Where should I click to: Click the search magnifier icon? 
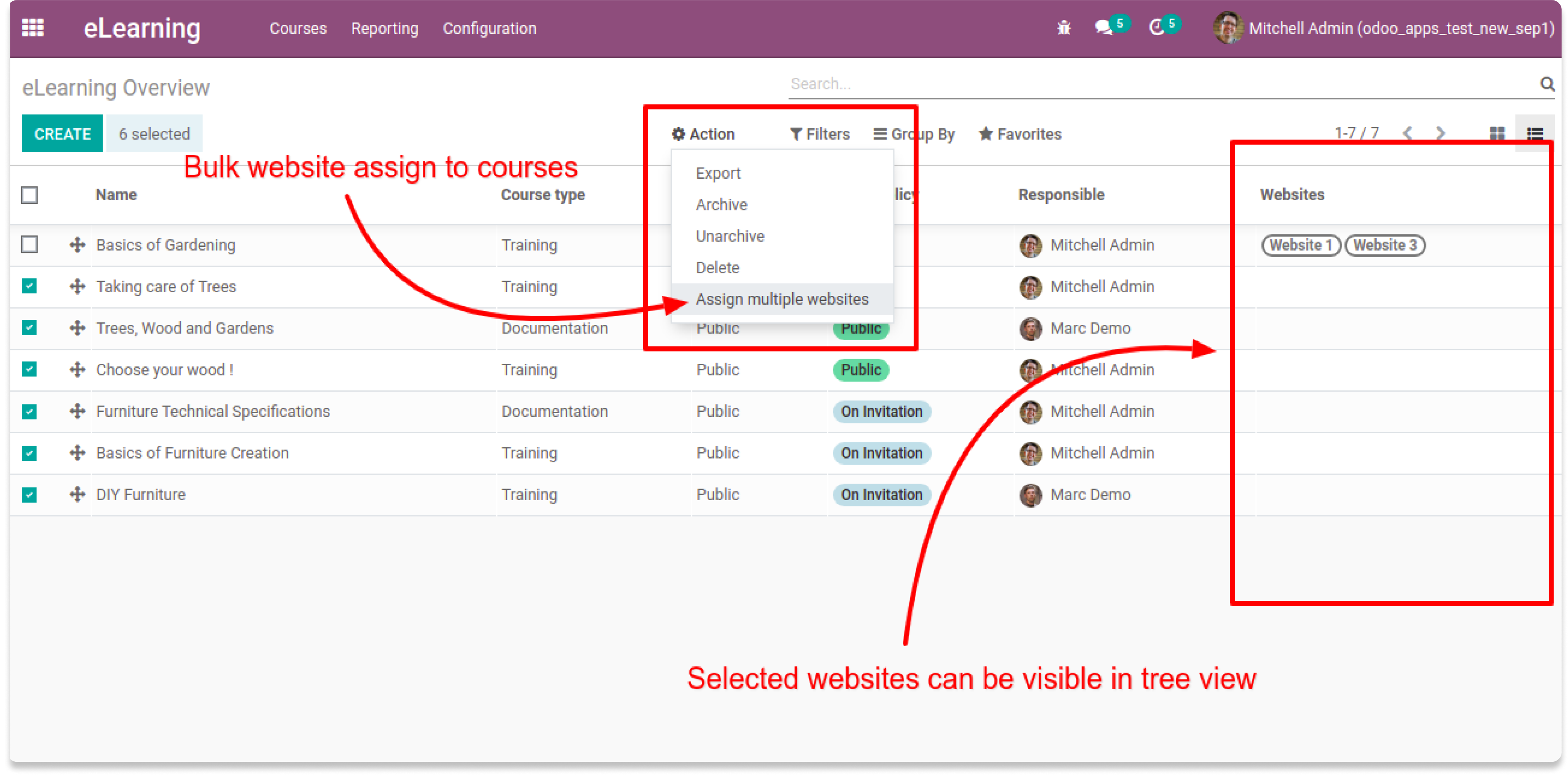[1547, 84]
